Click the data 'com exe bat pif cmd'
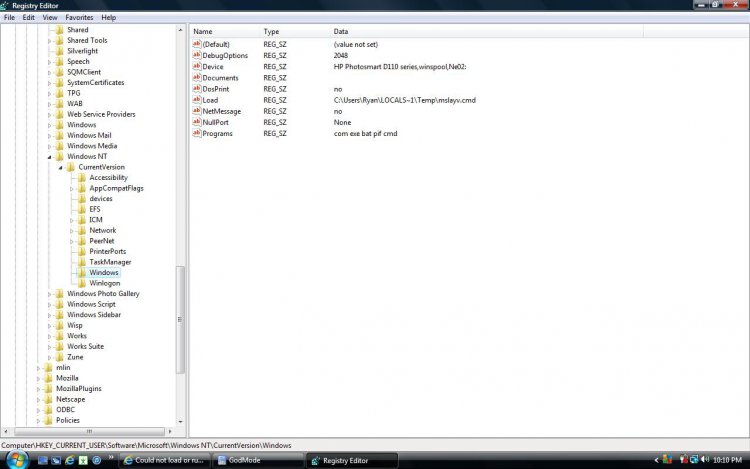 365,133
